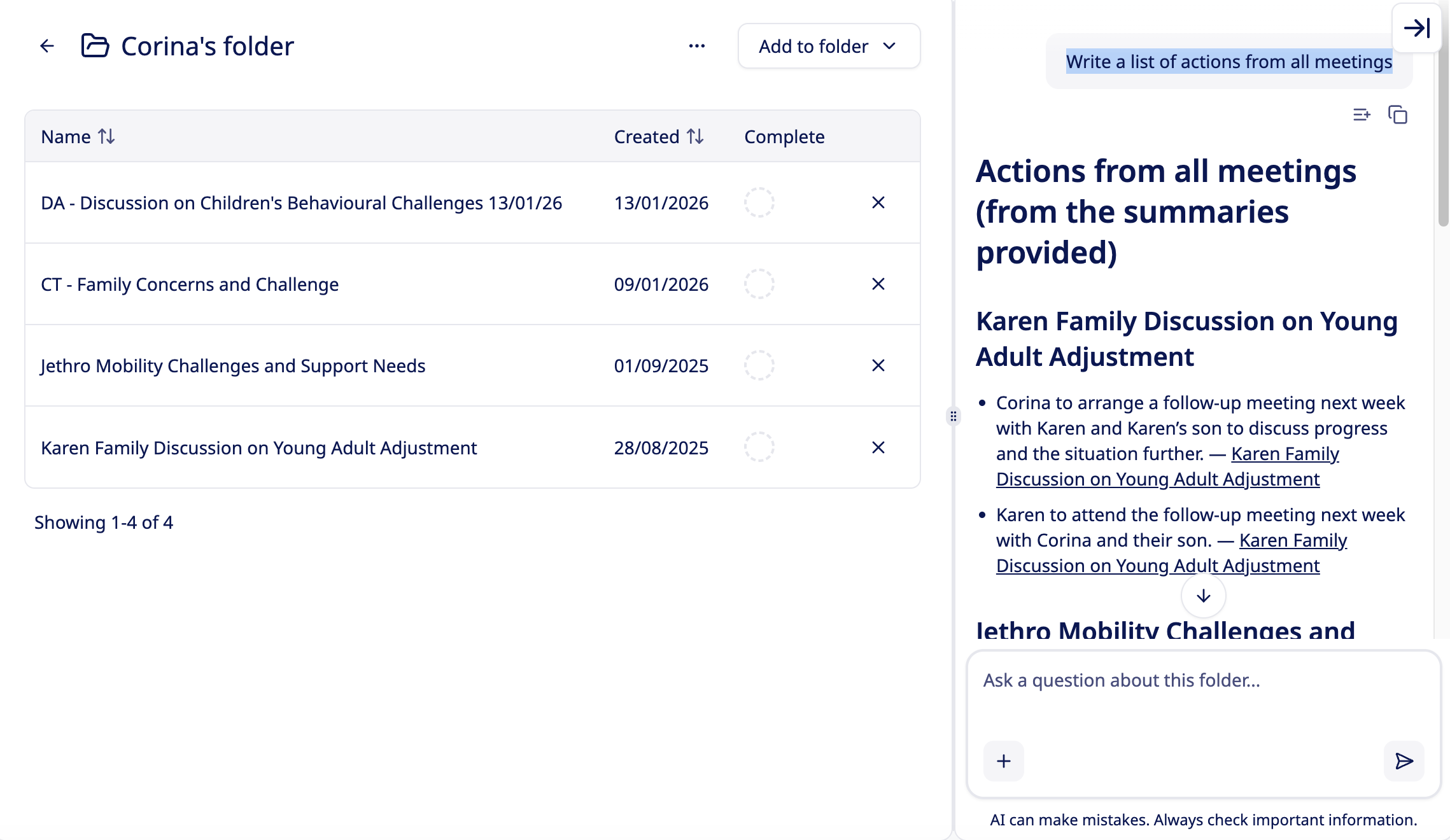Copy the AI response to clipboard
Viewport: 1450px width, 840px height.
[x=1398, y=115]
